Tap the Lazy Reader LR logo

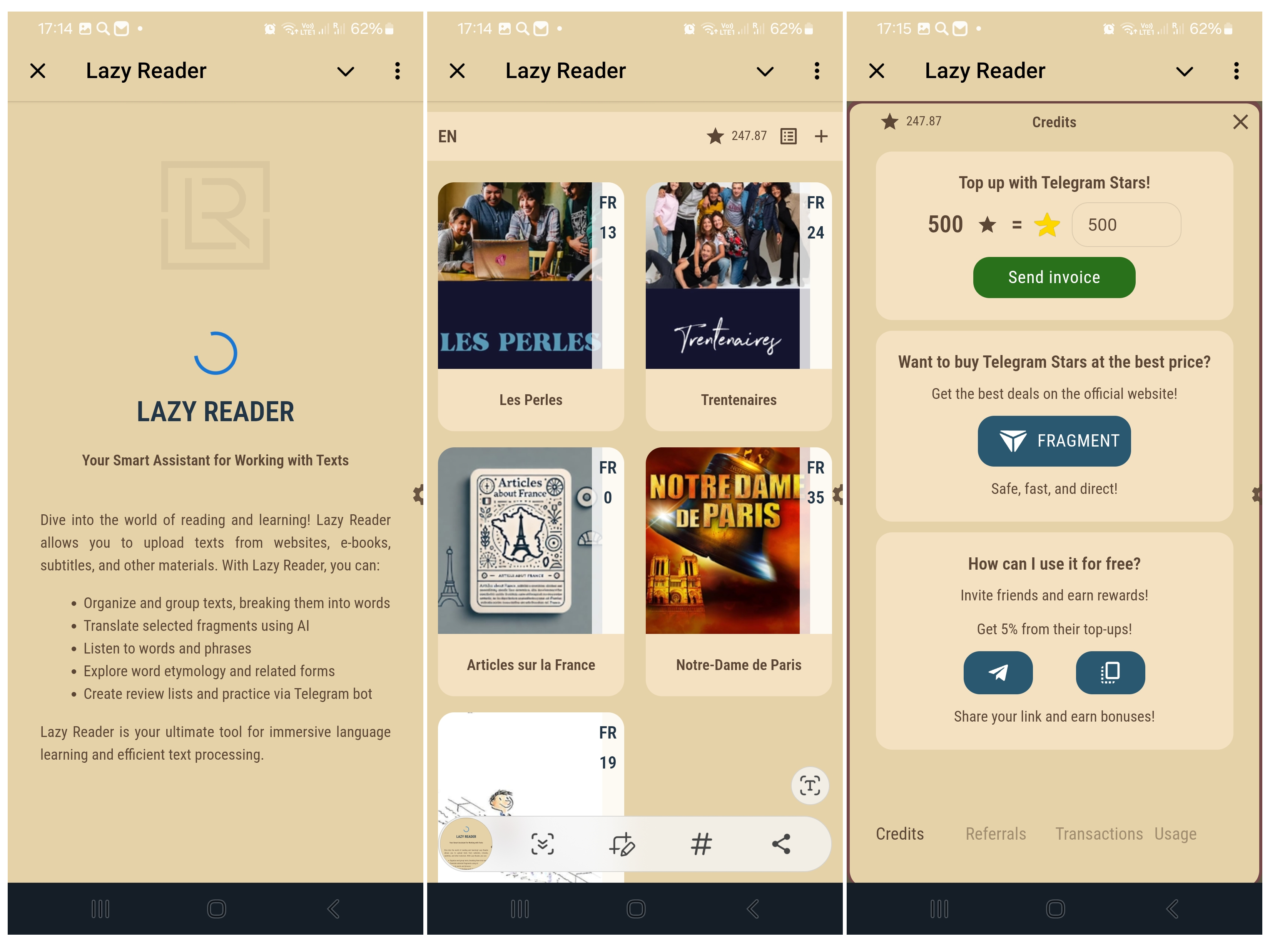click(215, 215)
